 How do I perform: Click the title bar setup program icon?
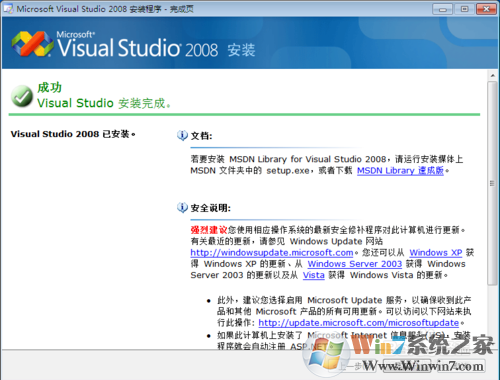click(x=8, y=8)
